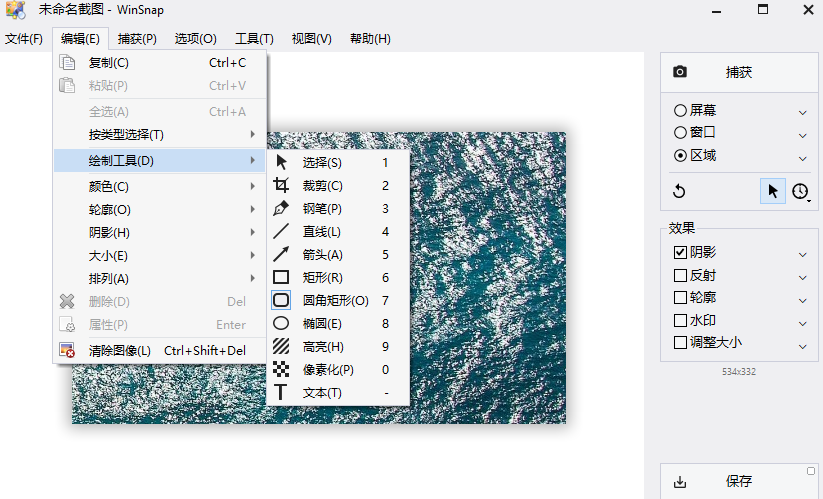
Task: Enable the 轮廓 effect checkbox
Action: tap(680, 298)
